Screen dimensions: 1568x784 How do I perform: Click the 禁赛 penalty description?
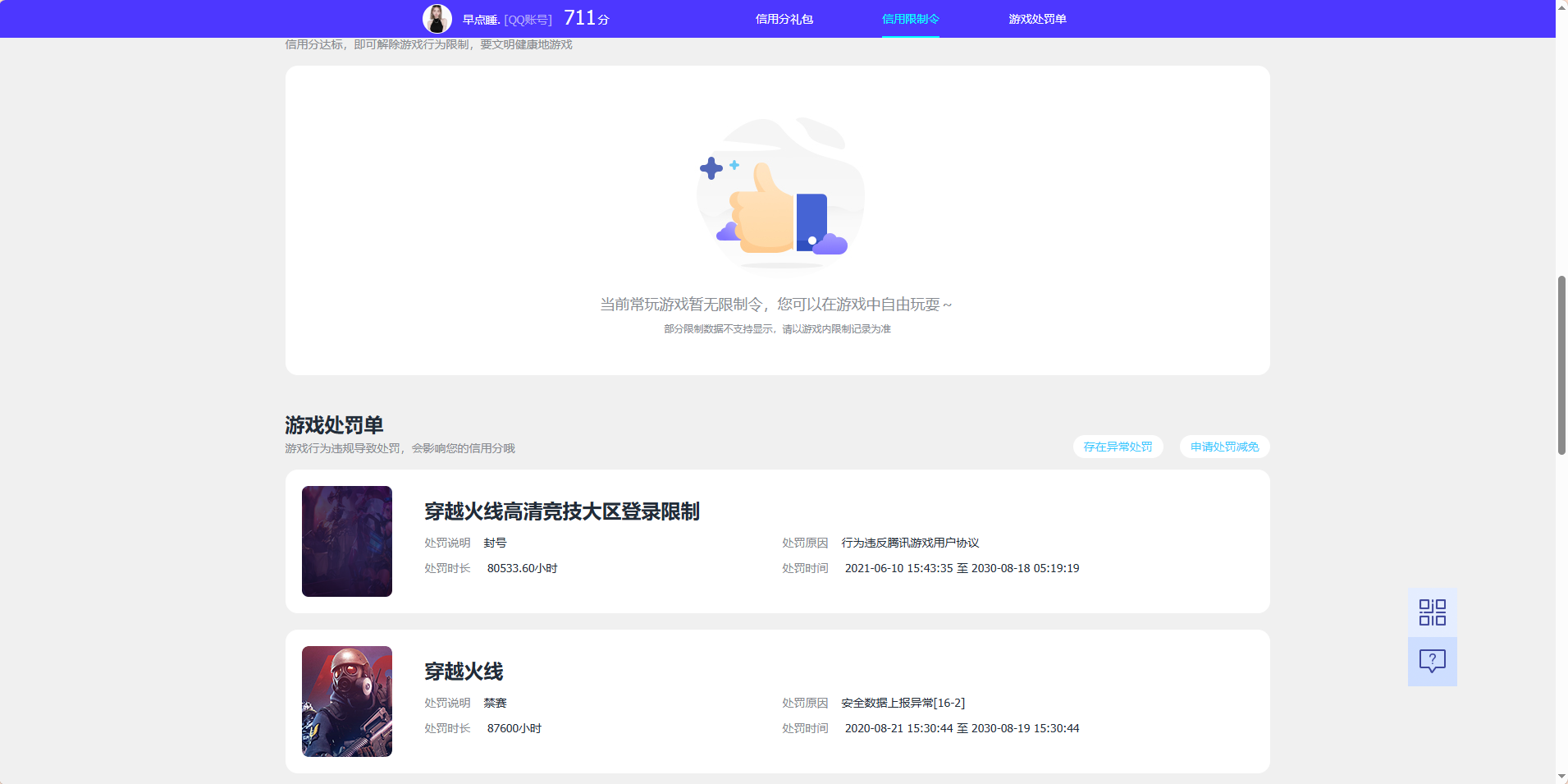coord(495,703)
